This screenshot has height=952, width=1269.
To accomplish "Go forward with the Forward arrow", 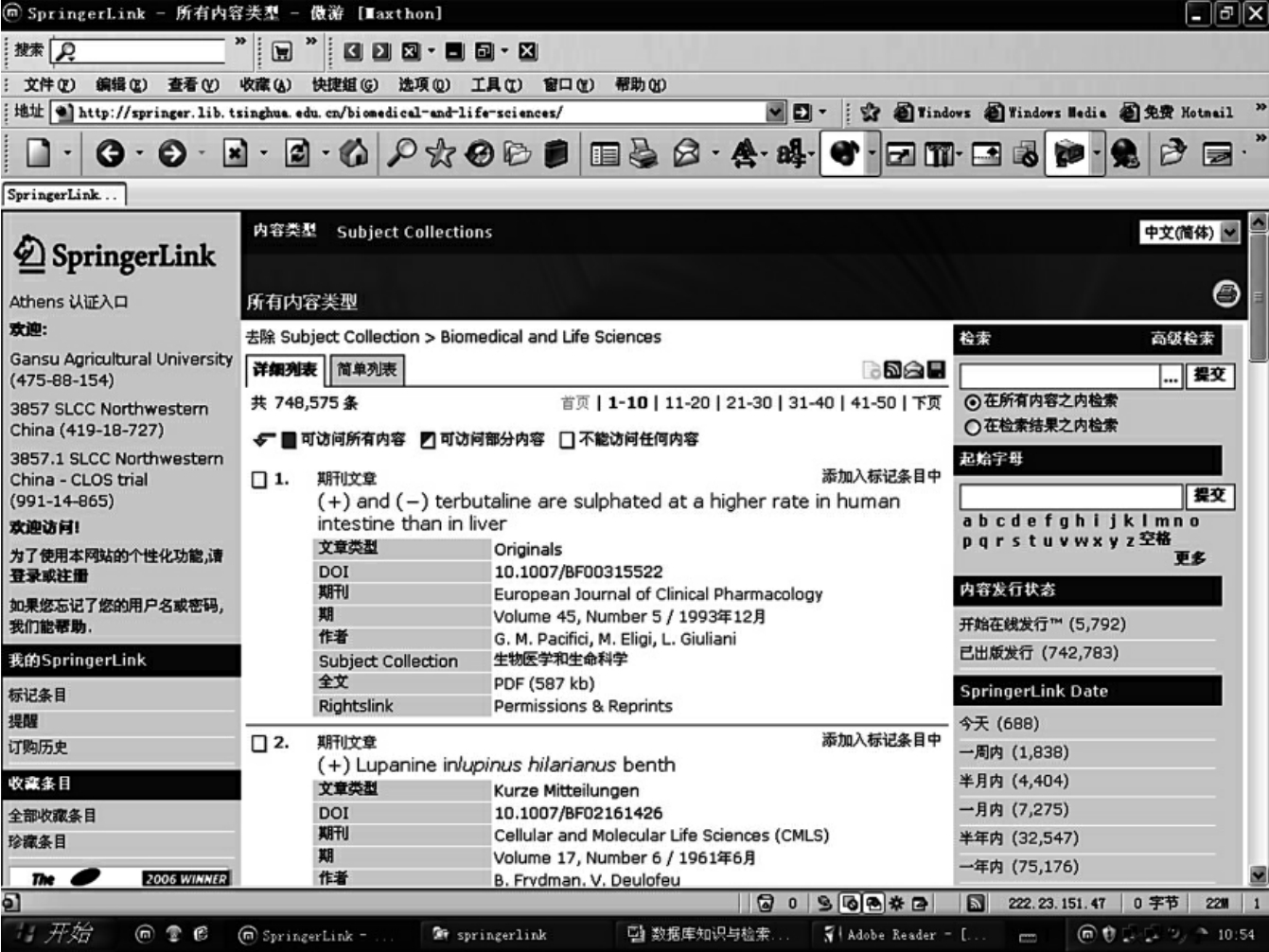I will point(172,153).
